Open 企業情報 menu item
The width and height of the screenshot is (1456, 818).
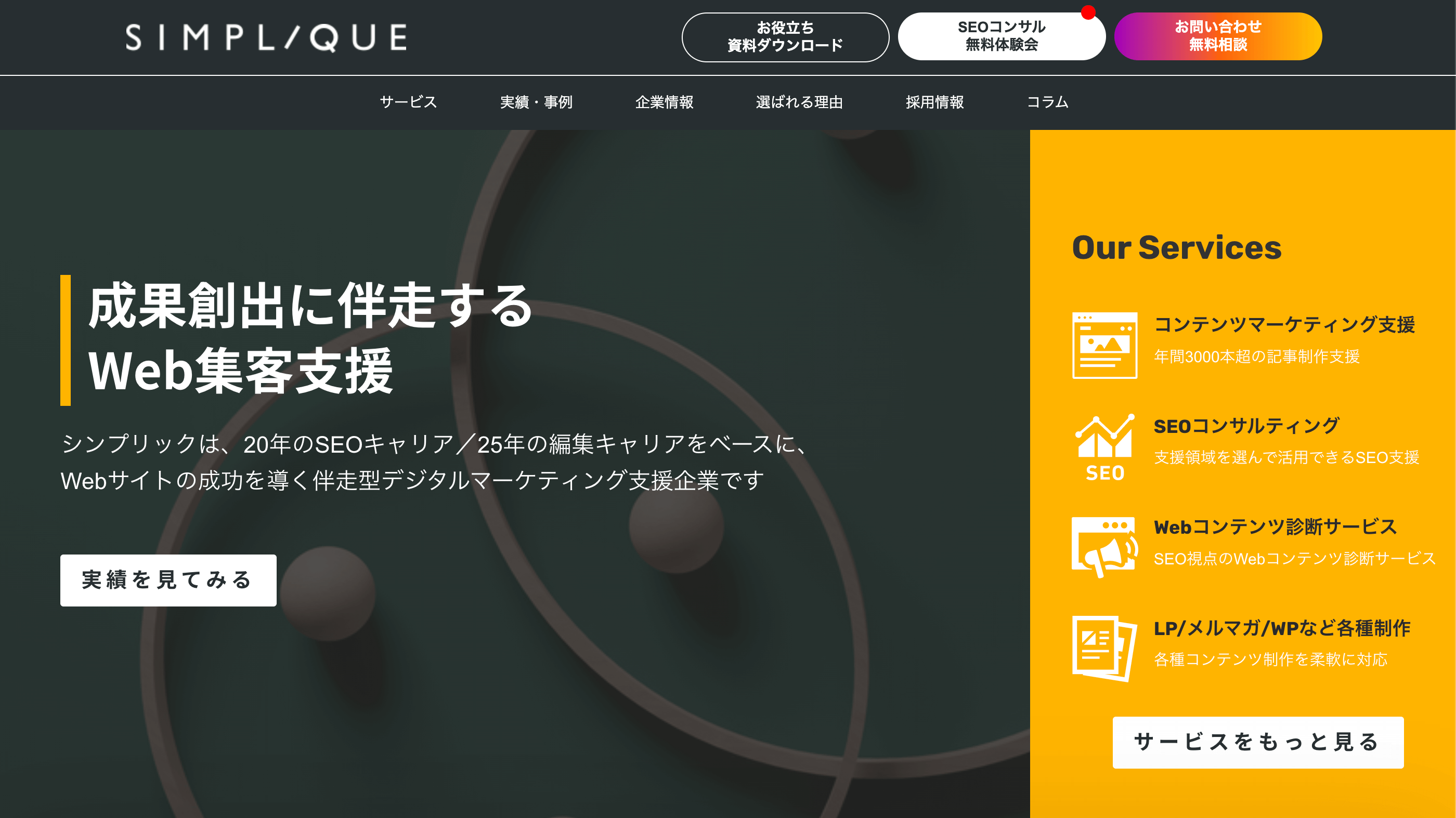(x=664, y=102)
